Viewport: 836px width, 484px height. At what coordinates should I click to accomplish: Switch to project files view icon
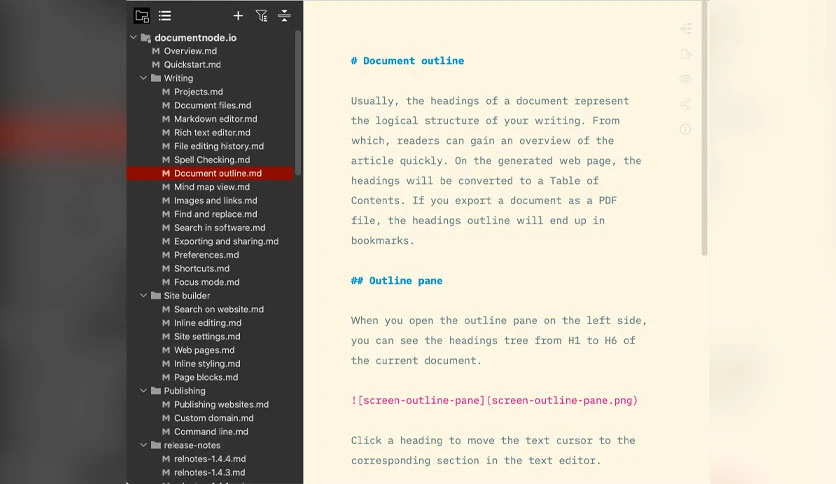coord(142,16)
